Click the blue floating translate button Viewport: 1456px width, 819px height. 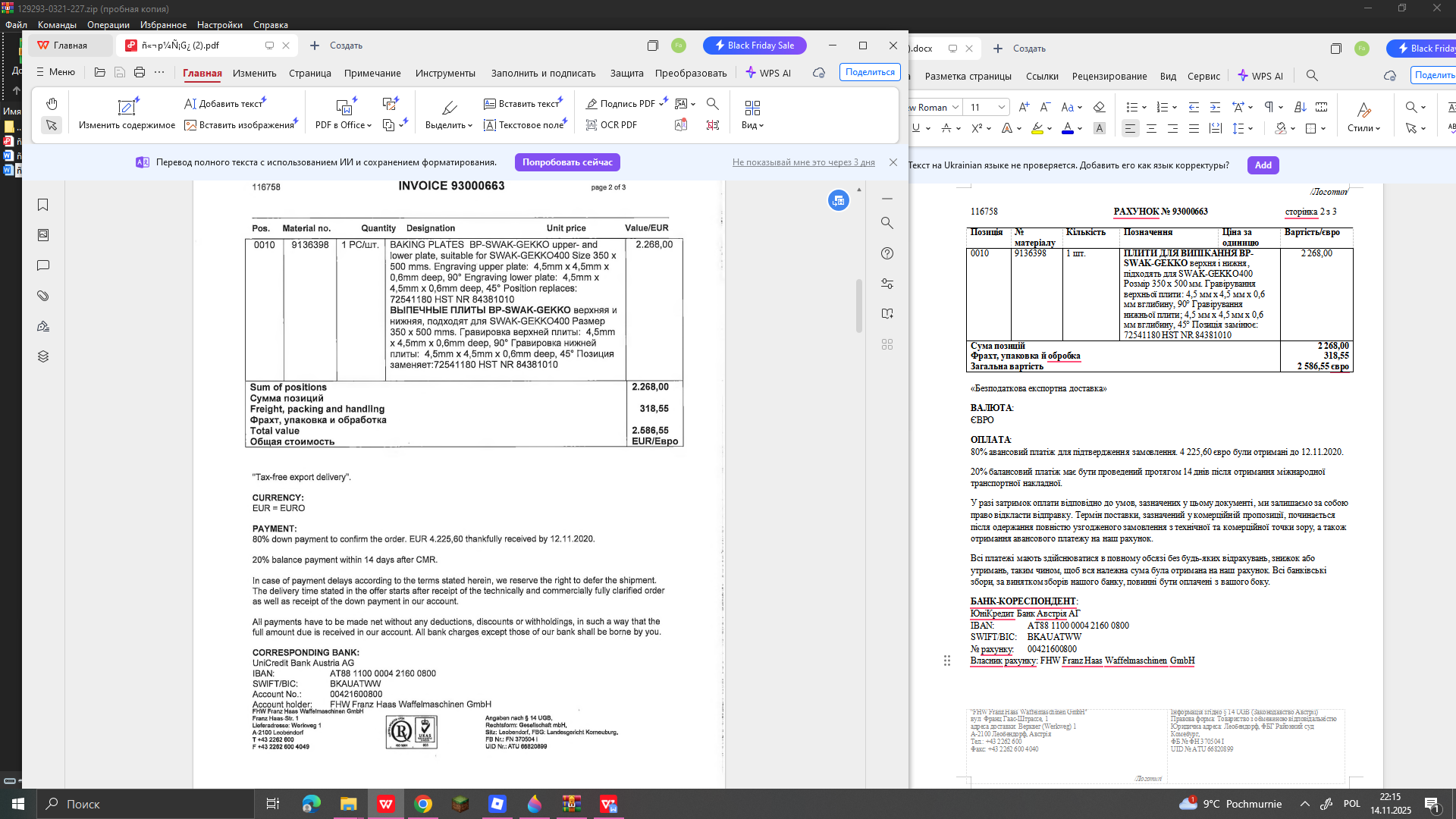tap(839, 200)
